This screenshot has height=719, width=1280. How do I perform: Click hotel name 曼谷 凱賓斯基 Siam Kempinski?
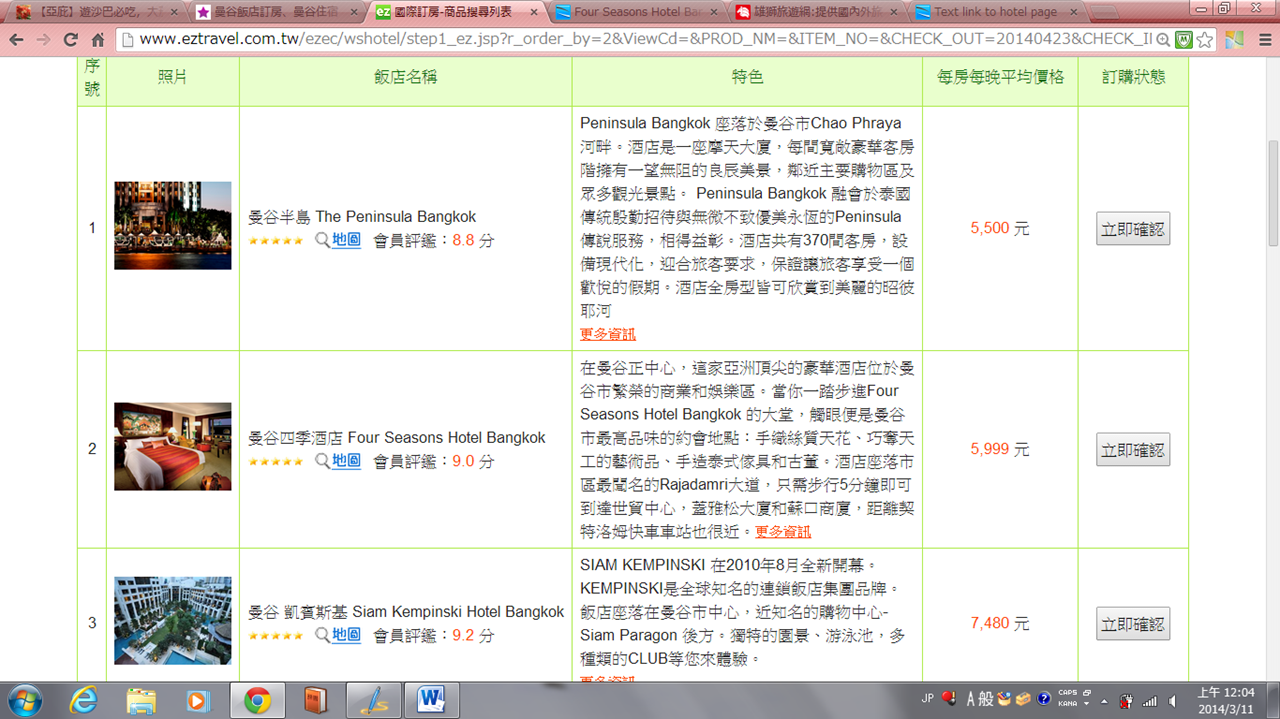tap(406, 612)
